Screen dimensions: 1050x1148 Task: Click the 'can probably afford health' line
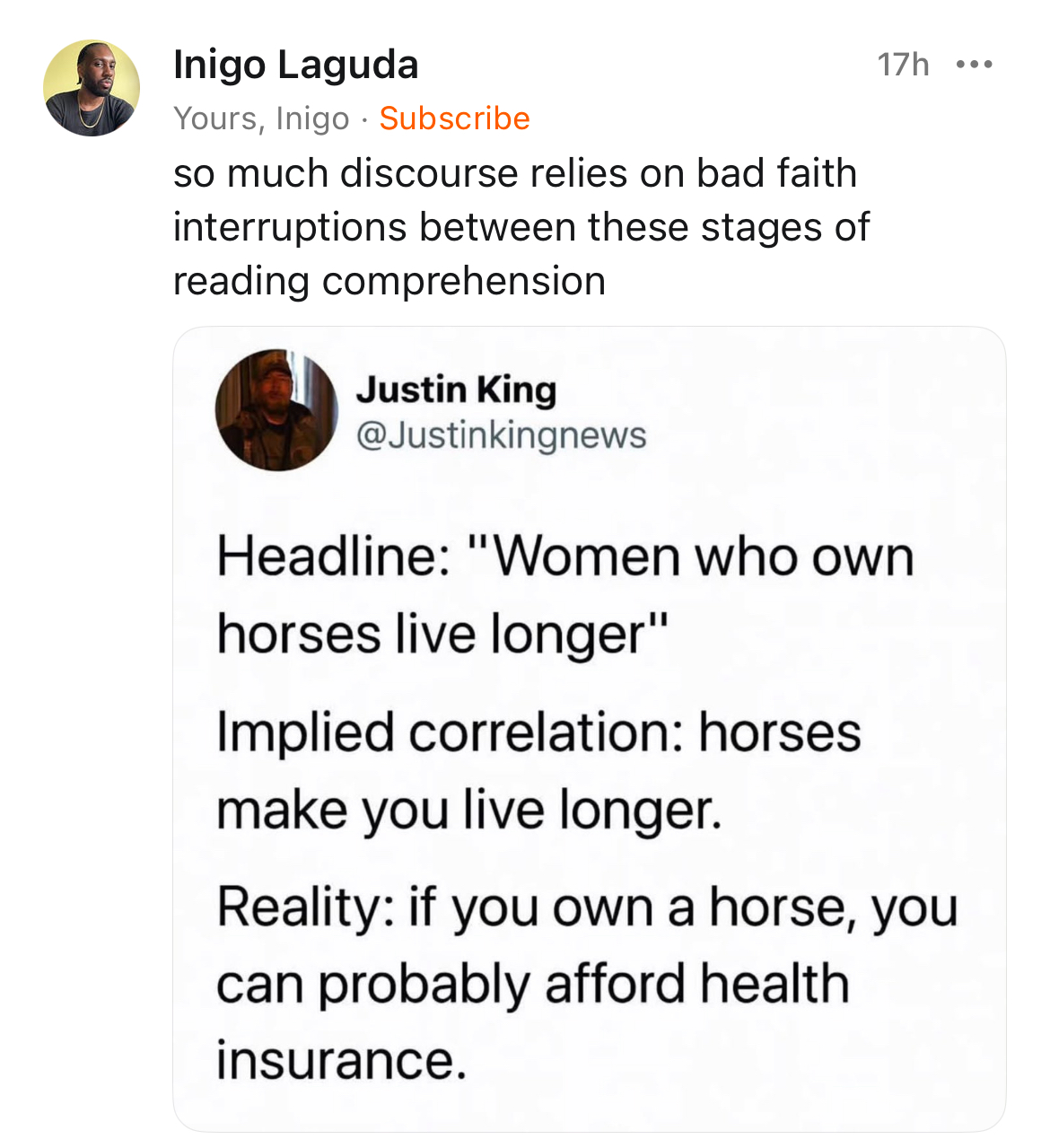532,985
